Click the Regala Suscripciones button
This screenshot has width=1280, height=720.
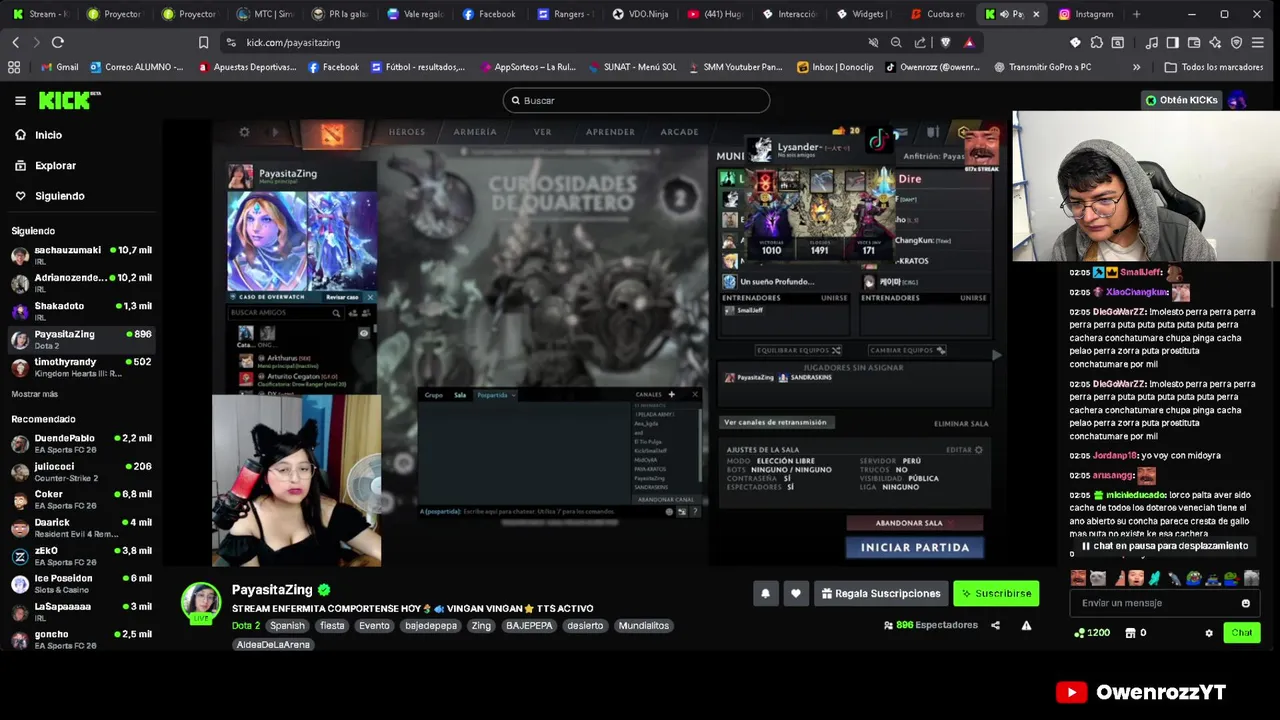pyautogui.click(x=881, y=593)
